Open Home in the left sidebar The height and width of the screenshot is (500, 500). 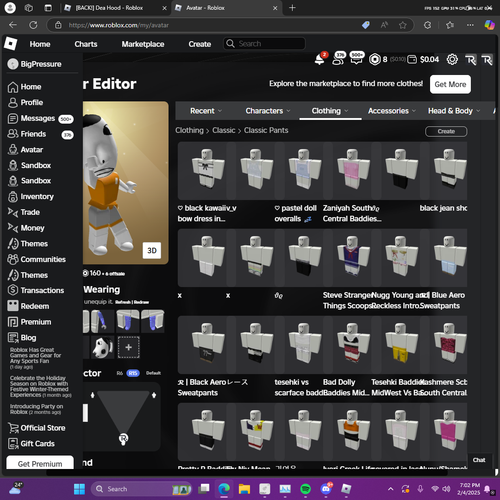(x=25, y=87)
